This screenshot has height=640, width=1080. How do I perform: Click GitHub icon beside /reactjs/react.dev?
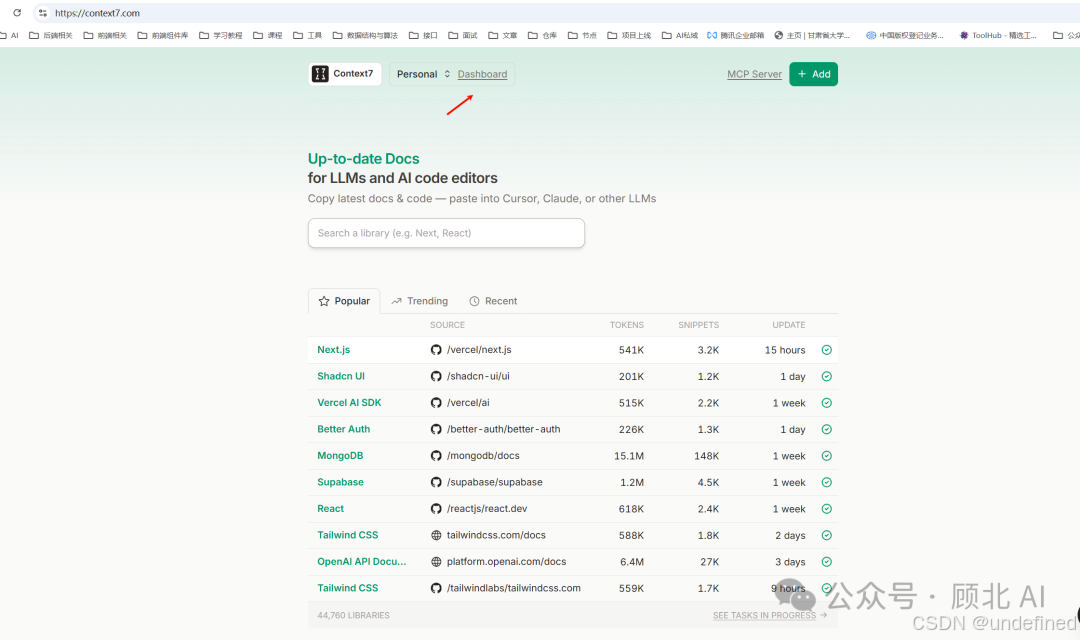click(436, 508)
